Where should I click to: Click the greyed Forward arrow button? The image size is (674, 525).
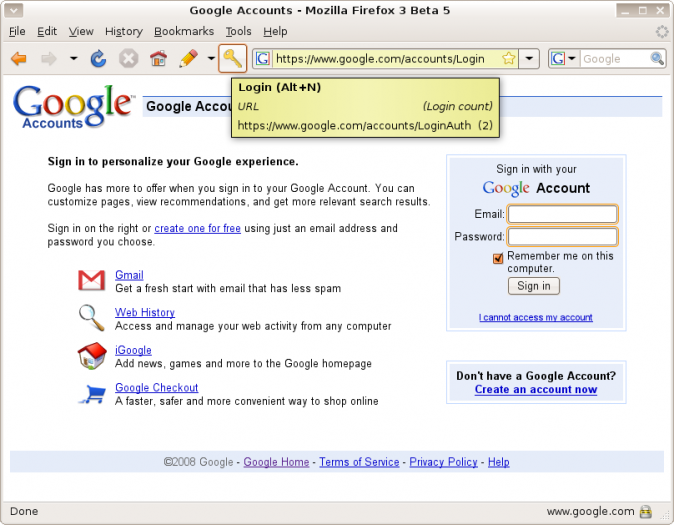(49, 58)
